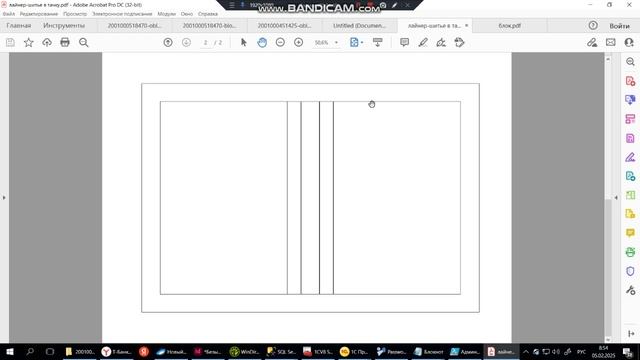The image size is (640, 360).
Task: Collapse the right tools pane arrow
Action: (x=616, y=198)
